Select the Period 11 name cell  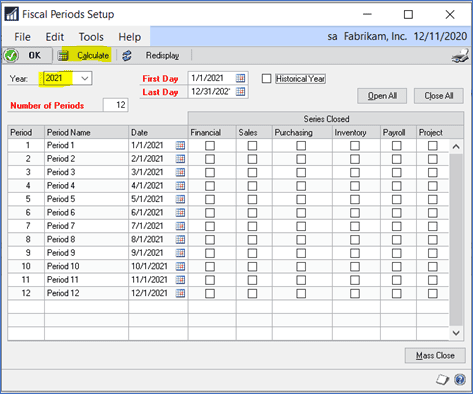(x=86, y=280)
